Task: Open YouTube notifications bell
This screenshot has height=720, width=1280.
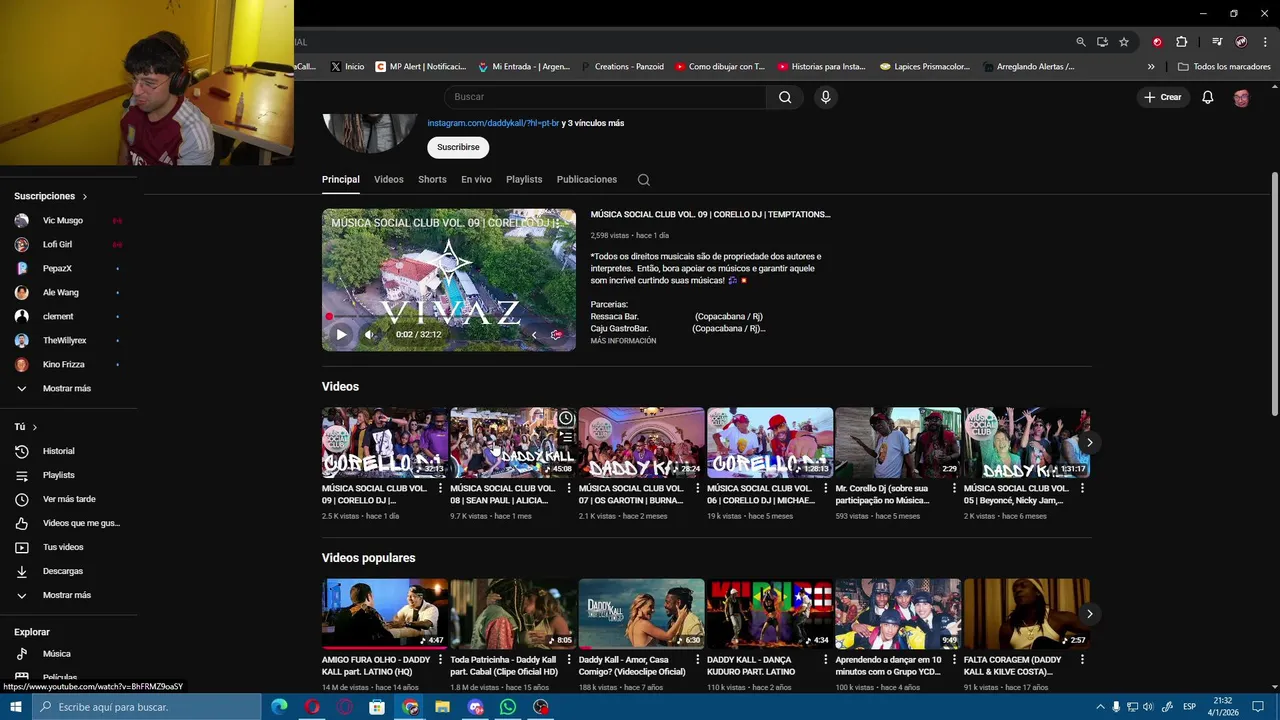Action: coord(1207,97)
